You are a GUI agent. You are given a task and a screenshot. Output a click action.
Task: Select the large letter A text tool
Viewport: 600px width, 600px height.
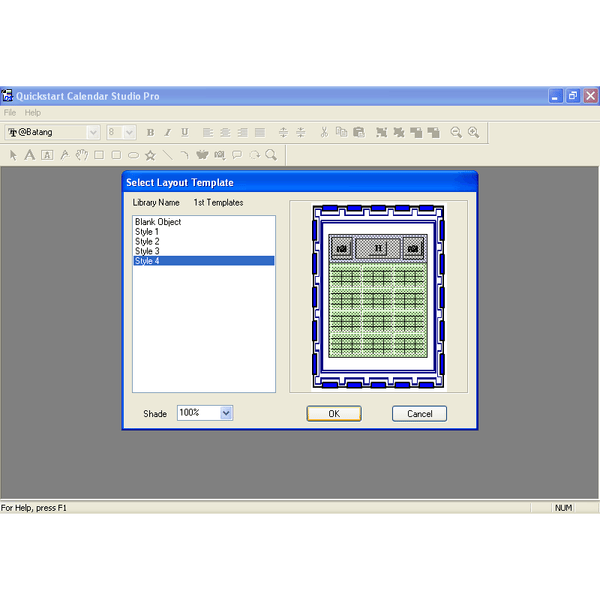30,155
